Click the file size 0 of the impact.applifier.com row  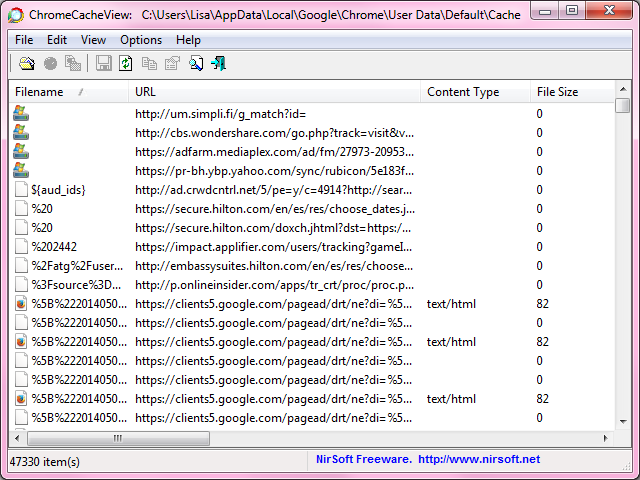pos(540,247)
